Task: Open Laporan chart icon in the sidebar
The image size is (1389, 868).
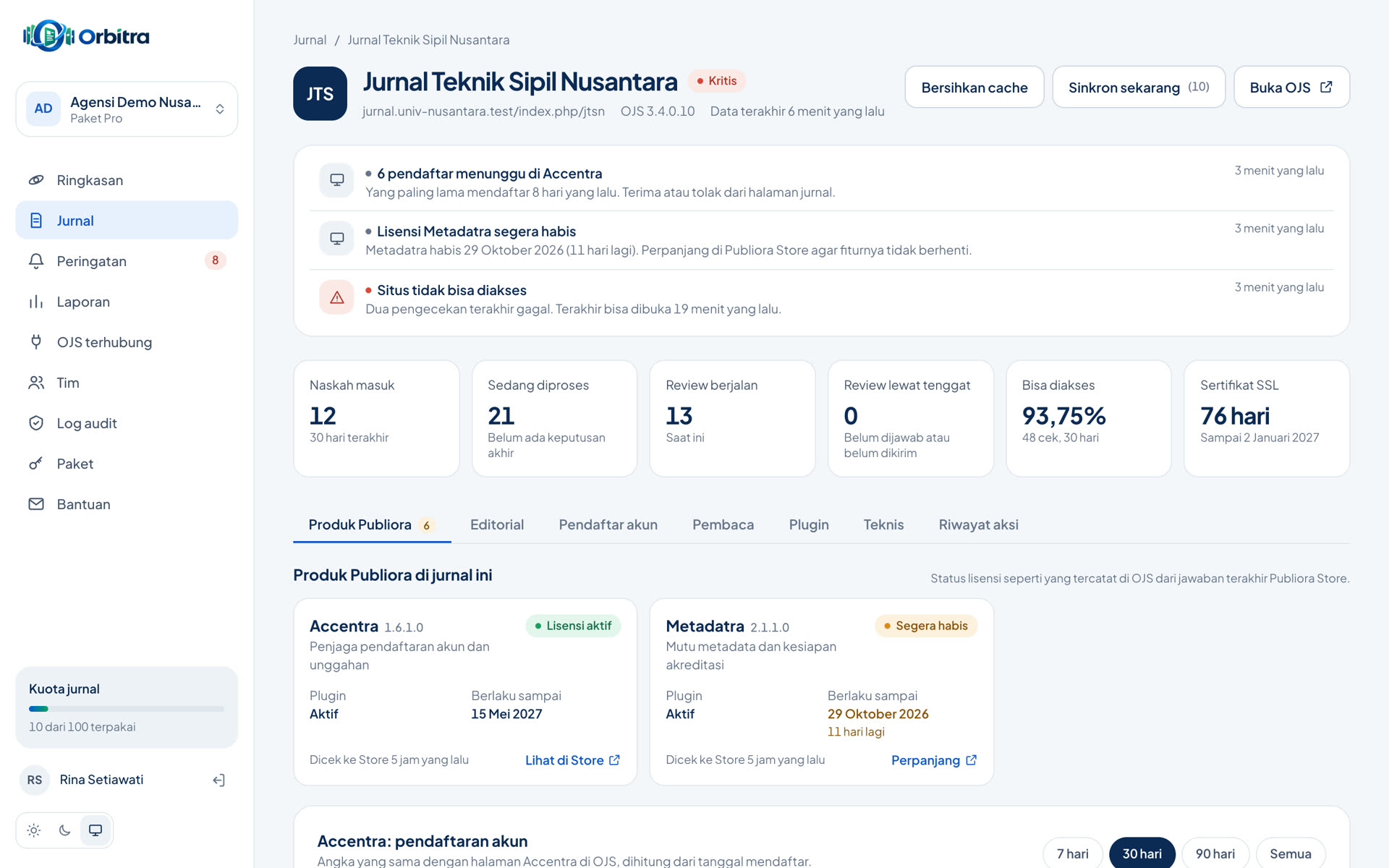Action: [x=36, y=302]
